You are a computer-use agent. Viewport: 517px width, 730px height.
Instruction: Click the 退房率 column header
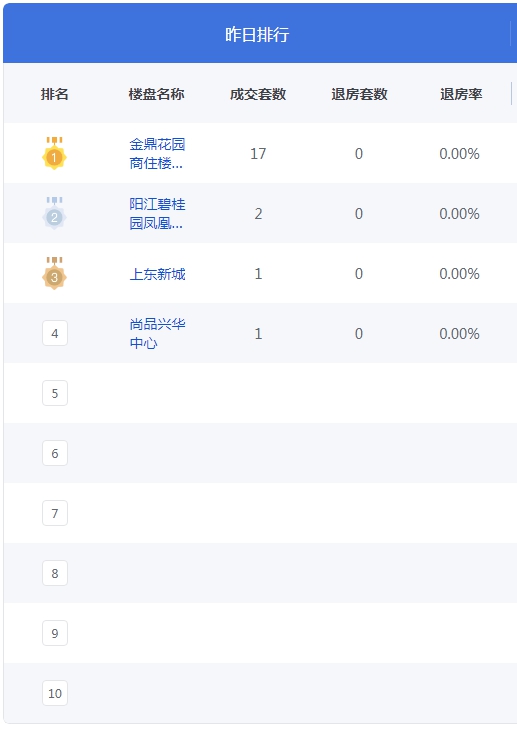[x=461, y=94]
